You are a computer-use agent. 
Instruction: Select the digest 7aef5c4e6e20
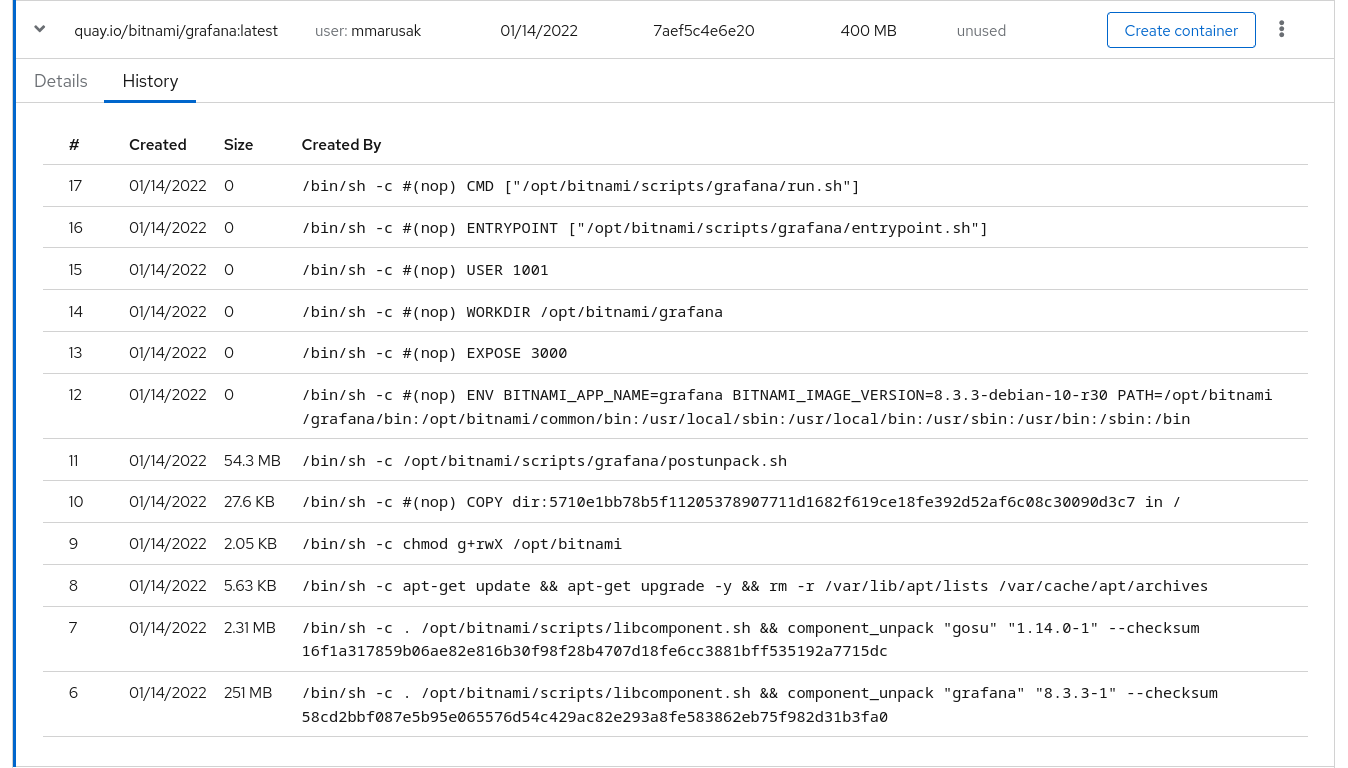[703, 31]
